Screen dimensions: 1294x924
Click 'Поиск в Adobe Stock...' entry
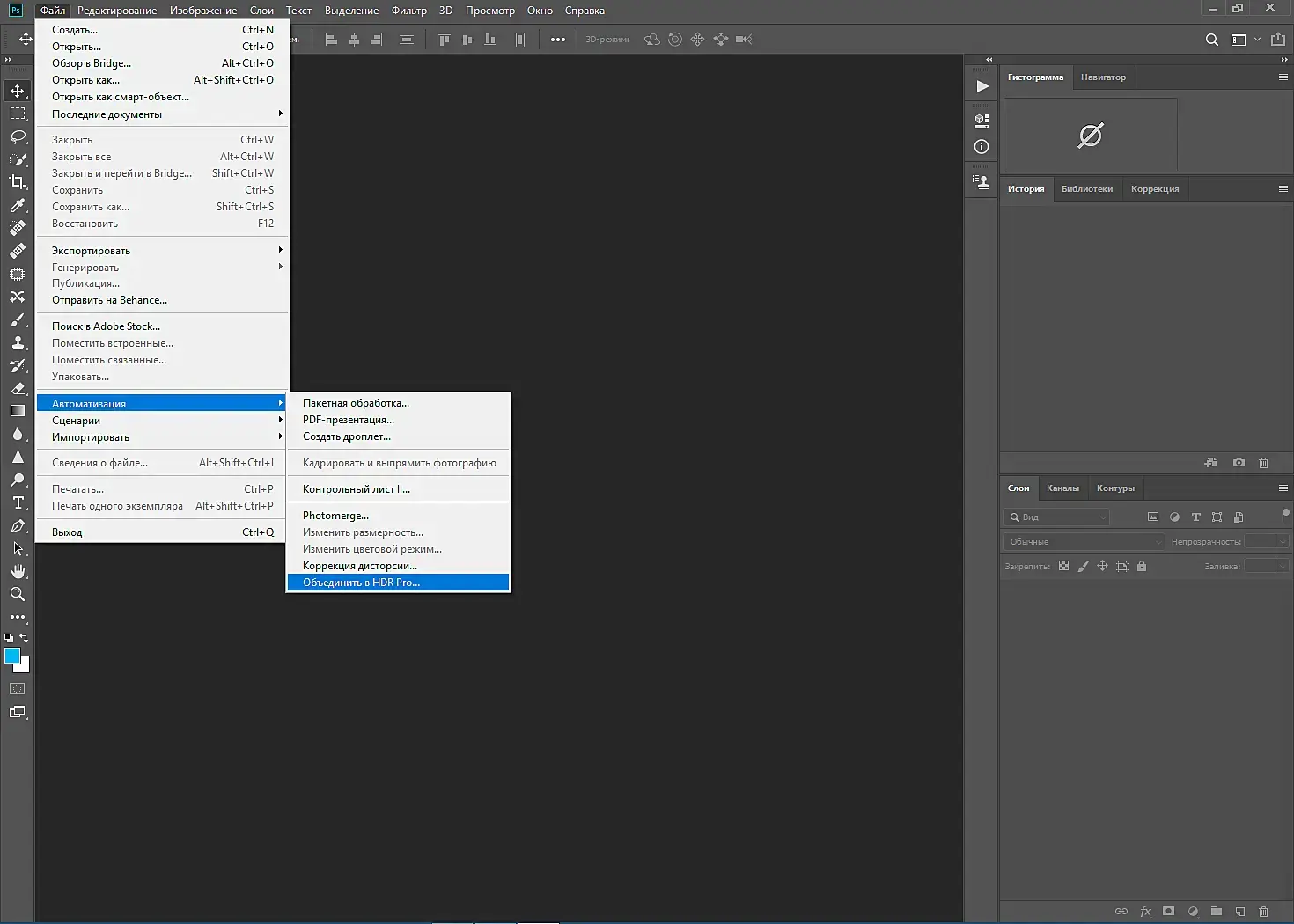(163, 326)
